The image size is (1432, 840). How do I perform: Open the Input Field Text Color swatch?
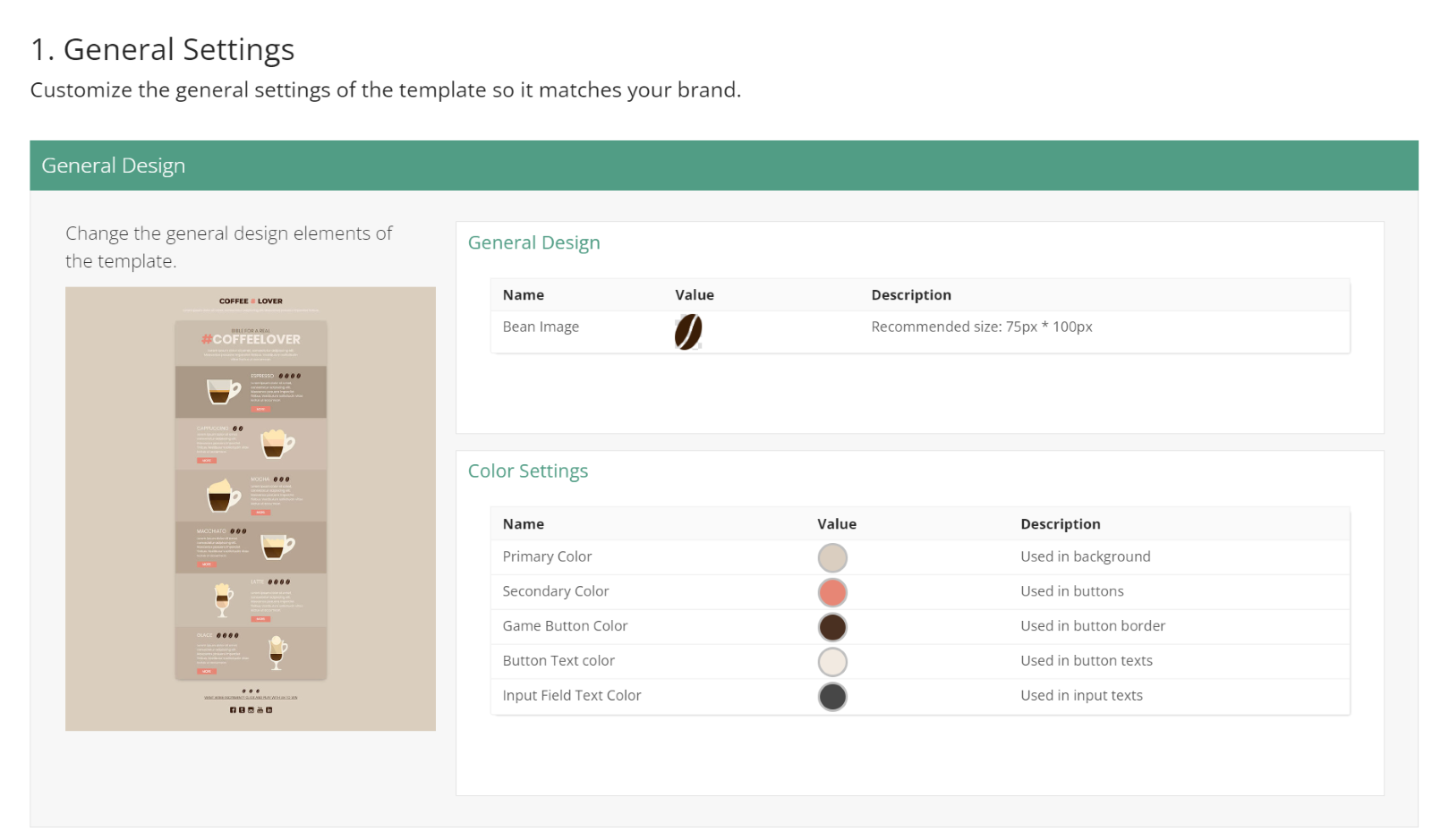tap(832, 696)
